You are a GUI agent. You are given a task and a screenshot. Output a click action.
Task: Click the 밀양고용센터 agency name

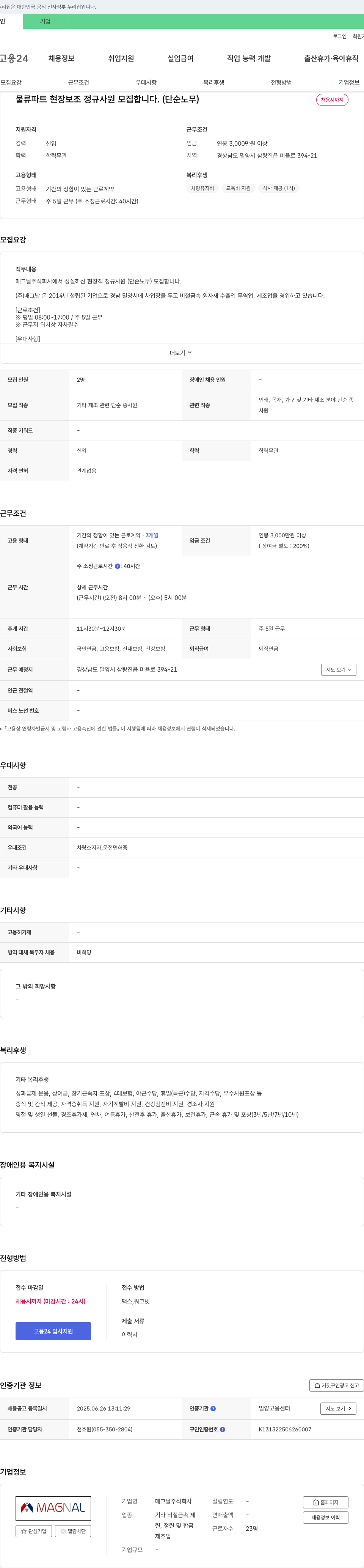(275, 1409)
